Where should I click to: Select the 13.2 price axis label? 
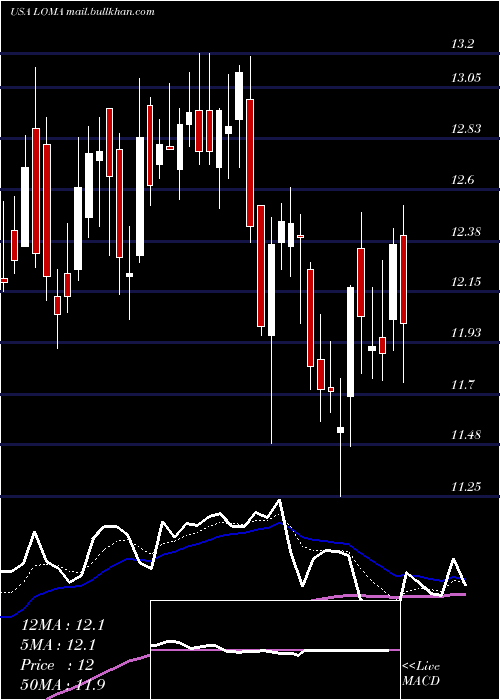(462, 44)
